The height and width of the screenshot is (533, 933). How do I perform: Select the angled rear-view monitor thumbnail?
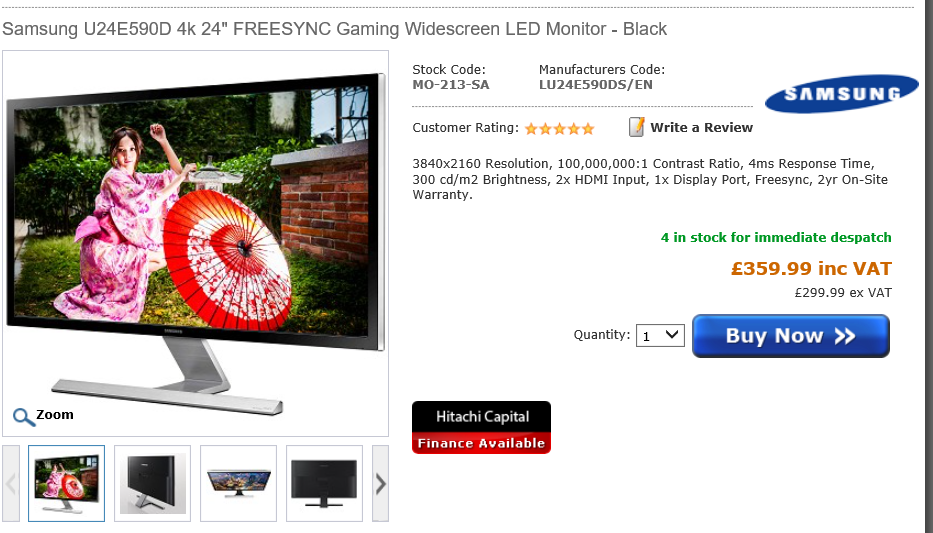click(x=152, y=484)
